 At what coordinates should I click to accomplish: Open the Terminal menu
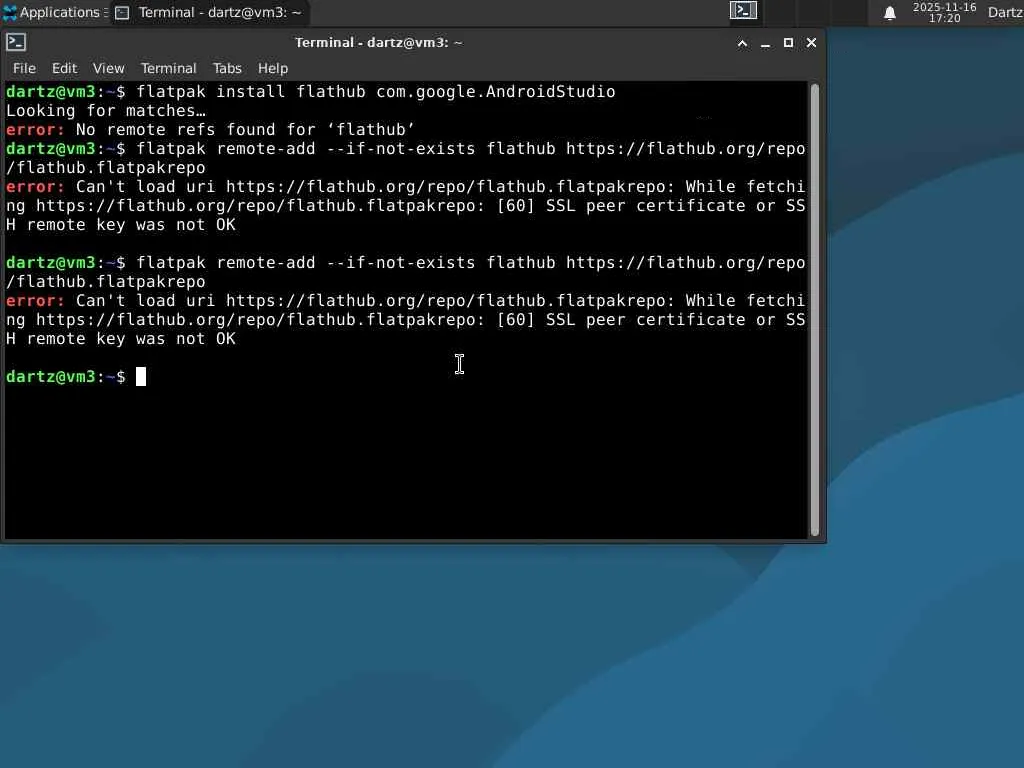[x=168, y=68]
